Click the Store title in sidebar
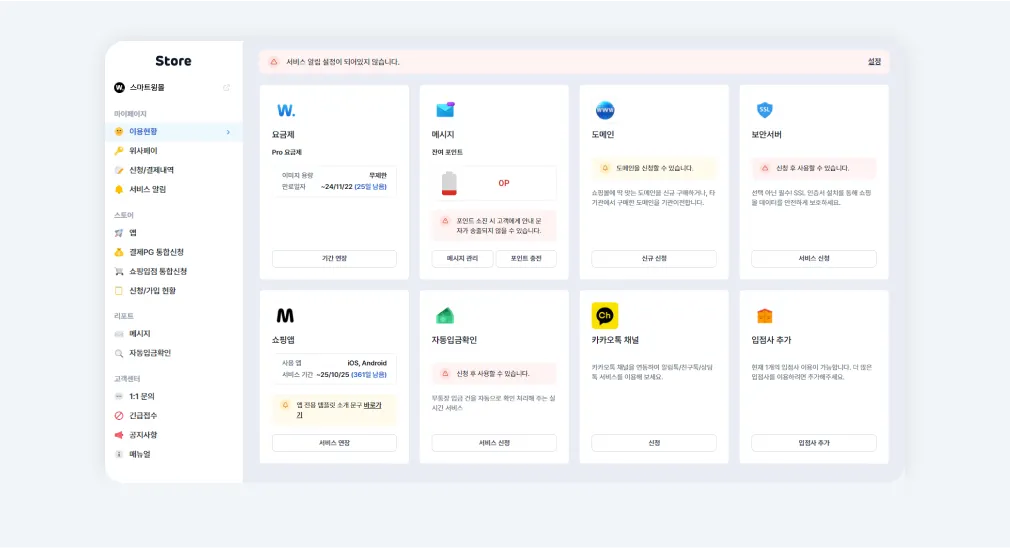1010x548 pixels. (173, 61)
